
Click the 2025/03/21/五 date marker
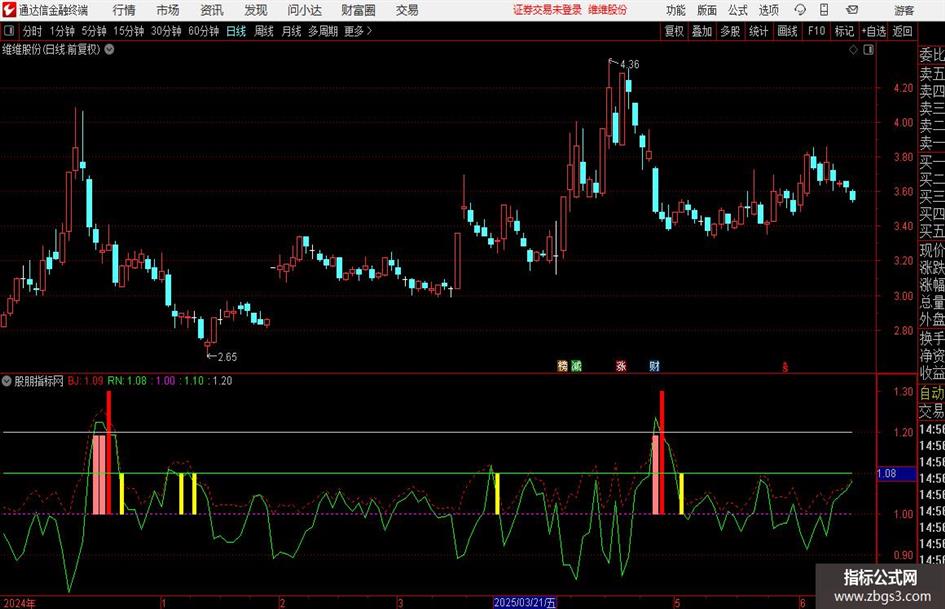(524, 602)
